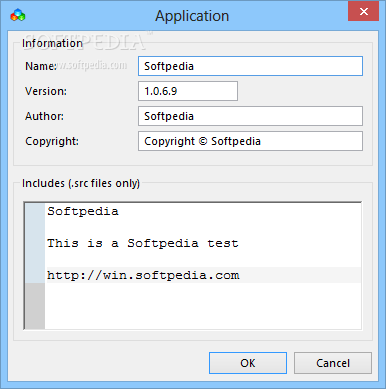Place cursor on first Softpedia line in editor
The width and height of the screenshot is (386, 389).
(83, 211)
